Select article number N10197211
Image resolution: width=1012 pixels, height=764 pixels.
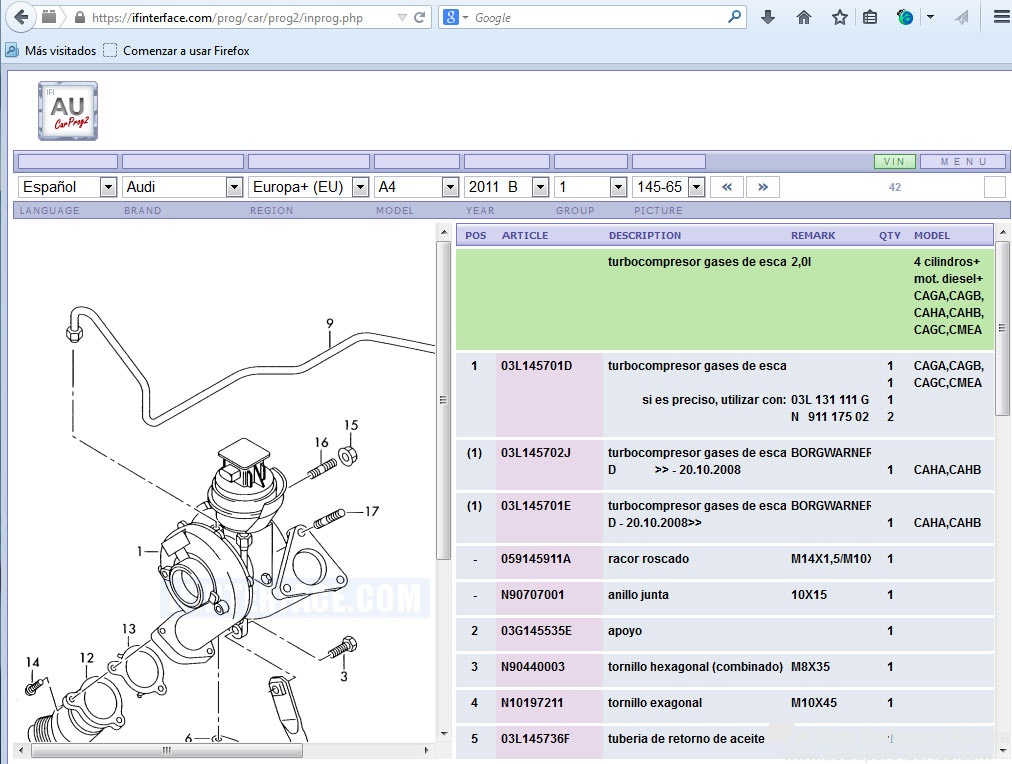pyautogui.click(x=532, y=703)
